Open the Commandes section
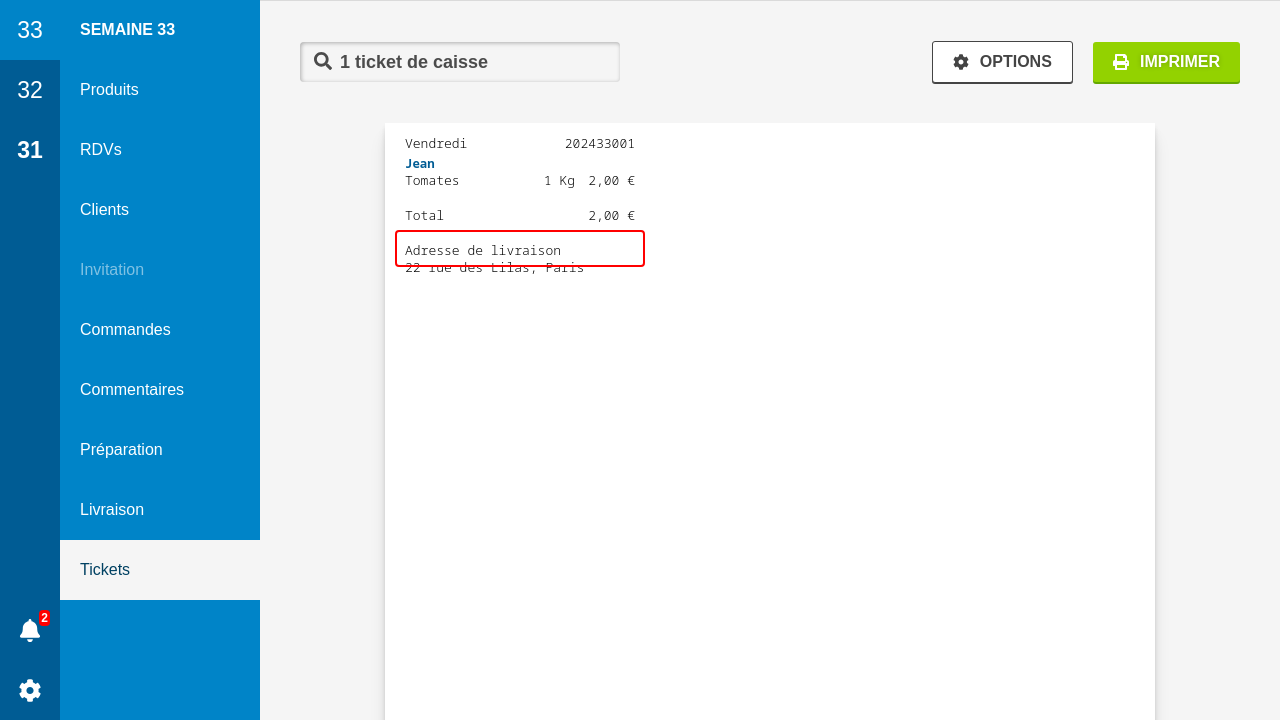 [125, 330]
